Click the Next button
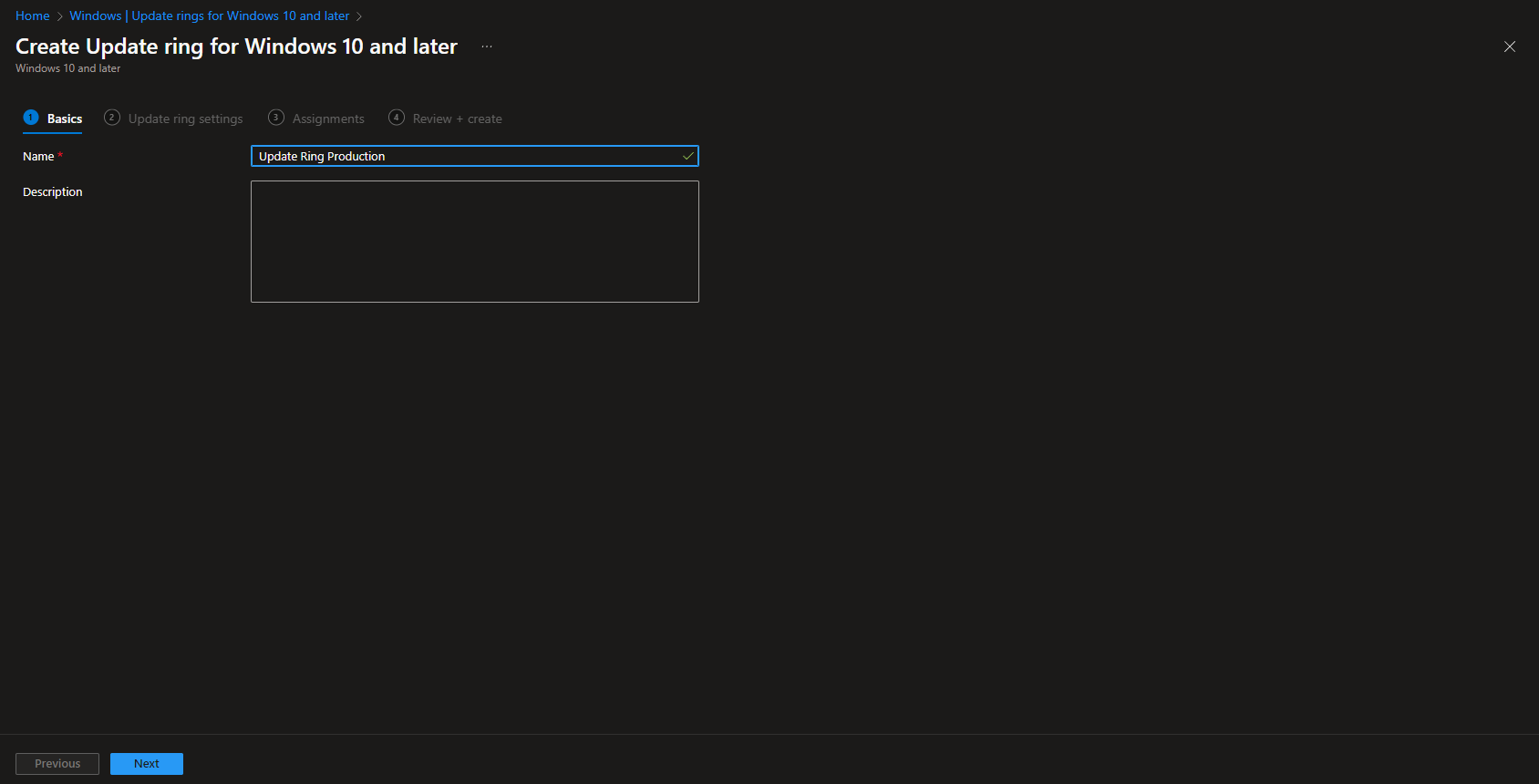The width and height of the screenshot is (1539, 784). 146,763
